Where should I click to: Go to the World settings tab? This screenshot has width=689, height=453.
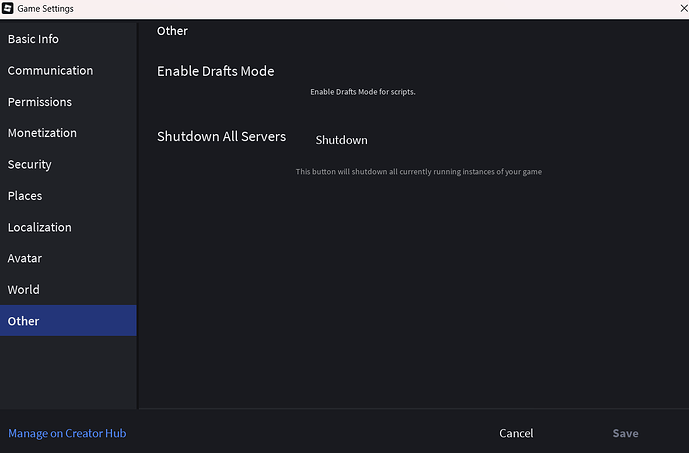pyautogui.click(x=68, y=290)
